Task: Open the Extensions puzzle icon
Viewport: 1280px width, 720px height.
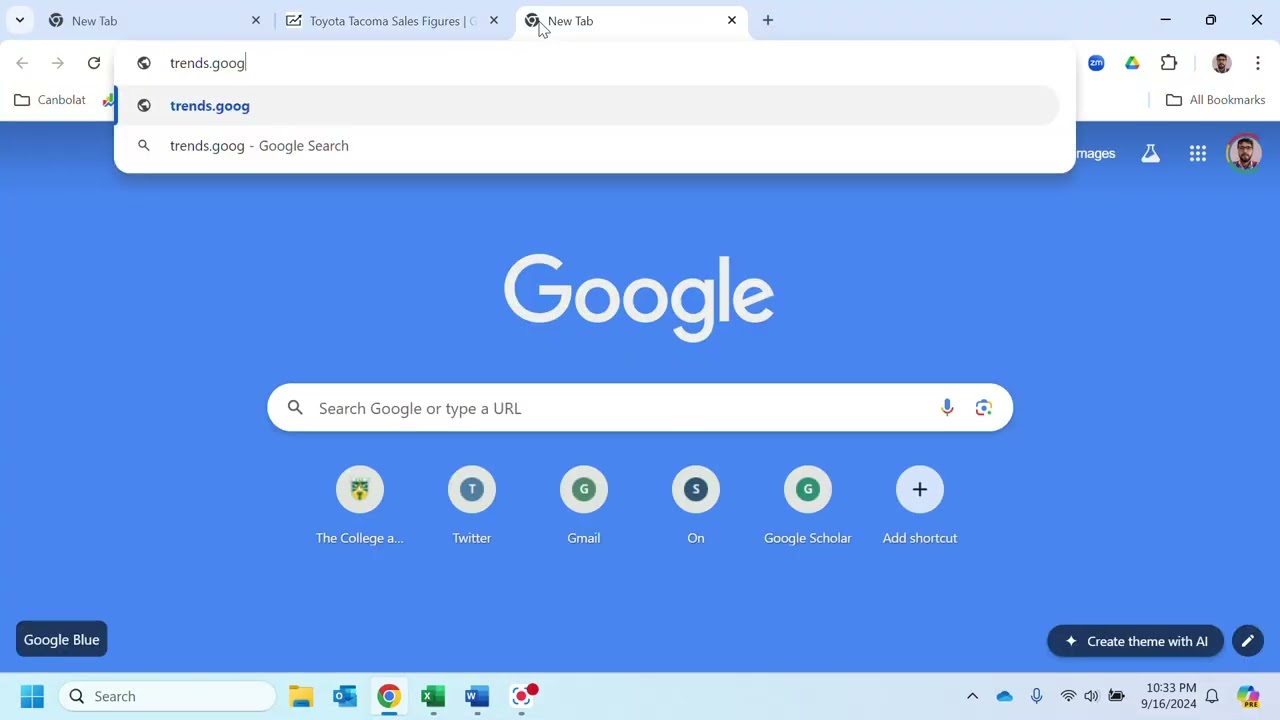Action: (x=1169, y=63)
